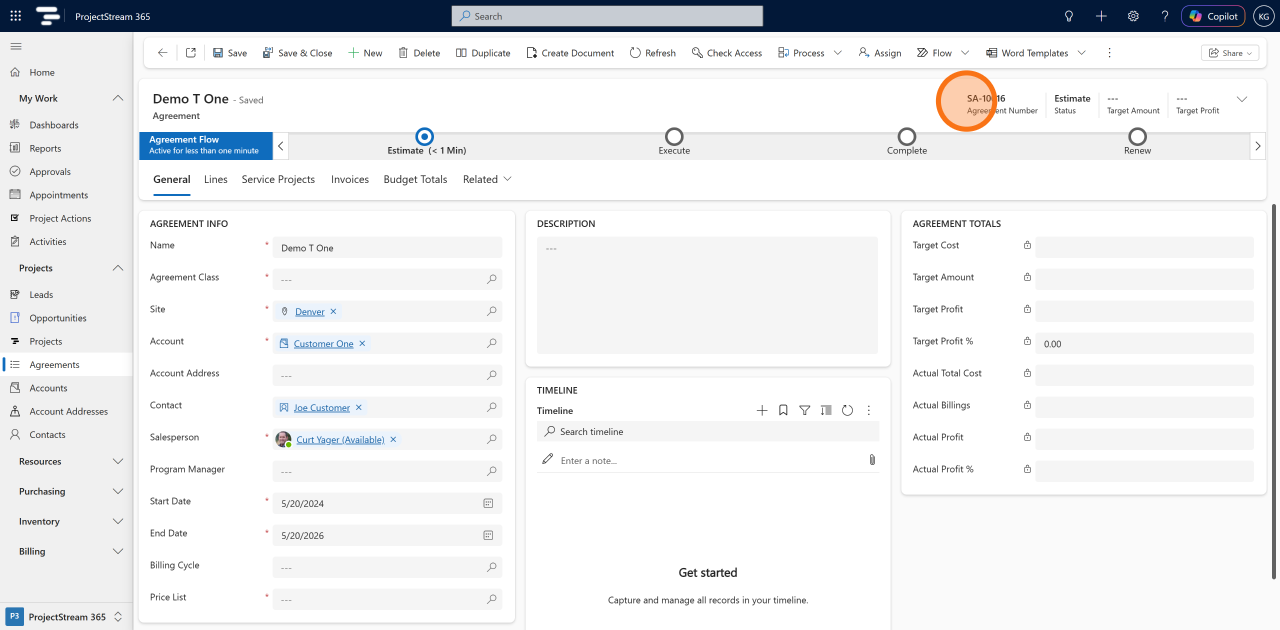Remove Denver from the Site field

click(333, 311)
